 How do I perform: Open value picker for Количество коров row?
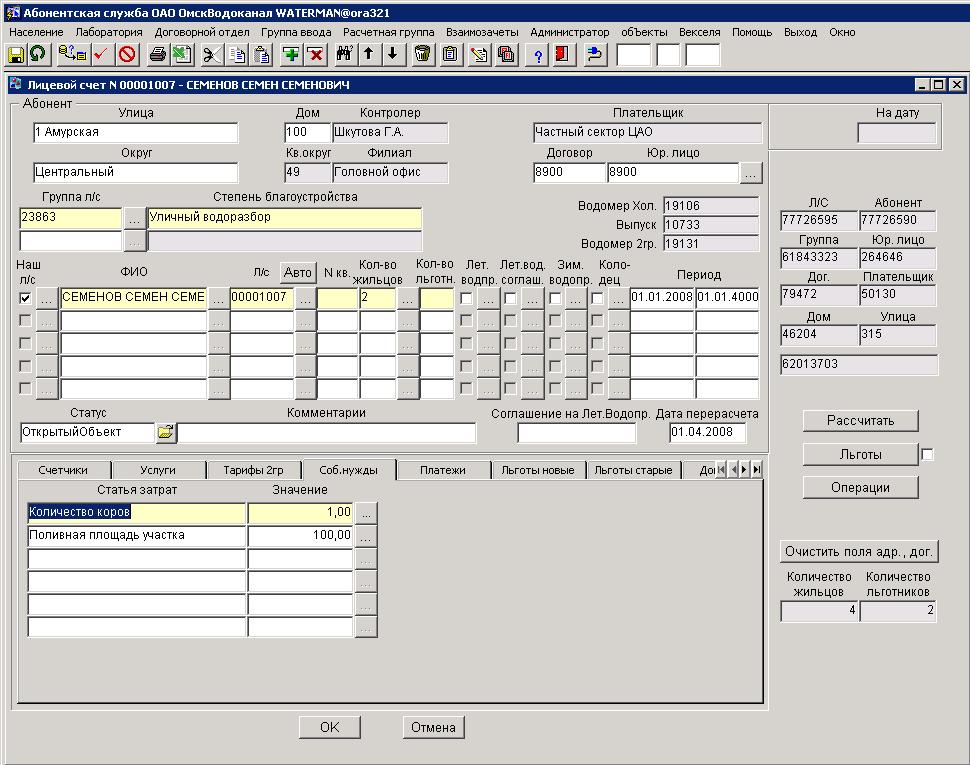pos(367,512)
